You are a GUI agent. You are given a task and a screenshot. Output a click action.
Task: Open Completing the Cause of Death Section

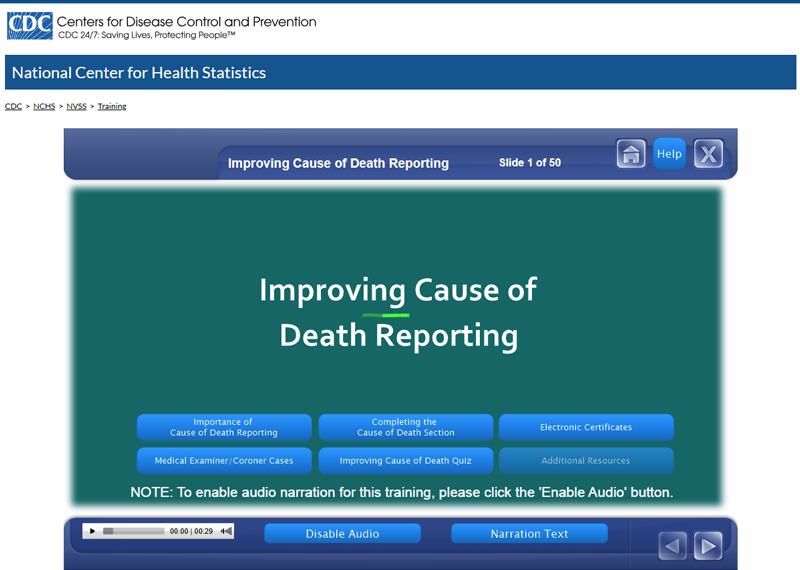tap(405, 428)
